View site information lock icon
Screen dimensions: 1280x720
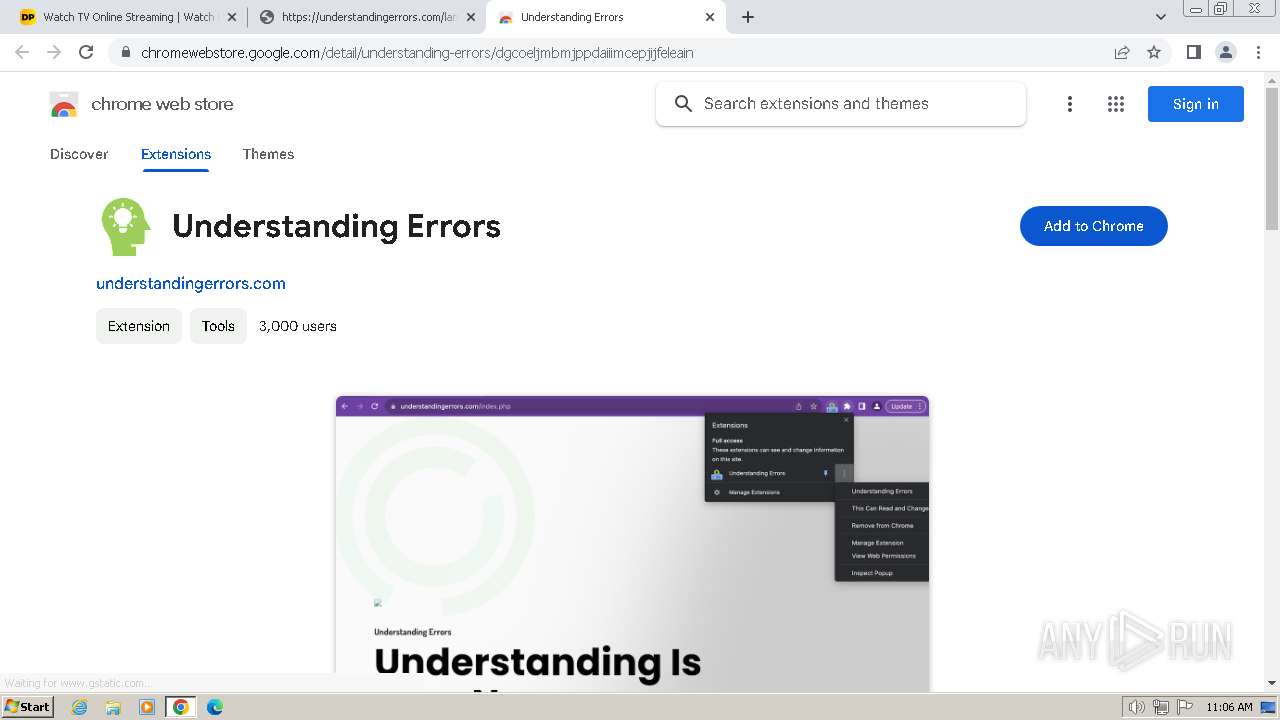(x=126, y=52)
